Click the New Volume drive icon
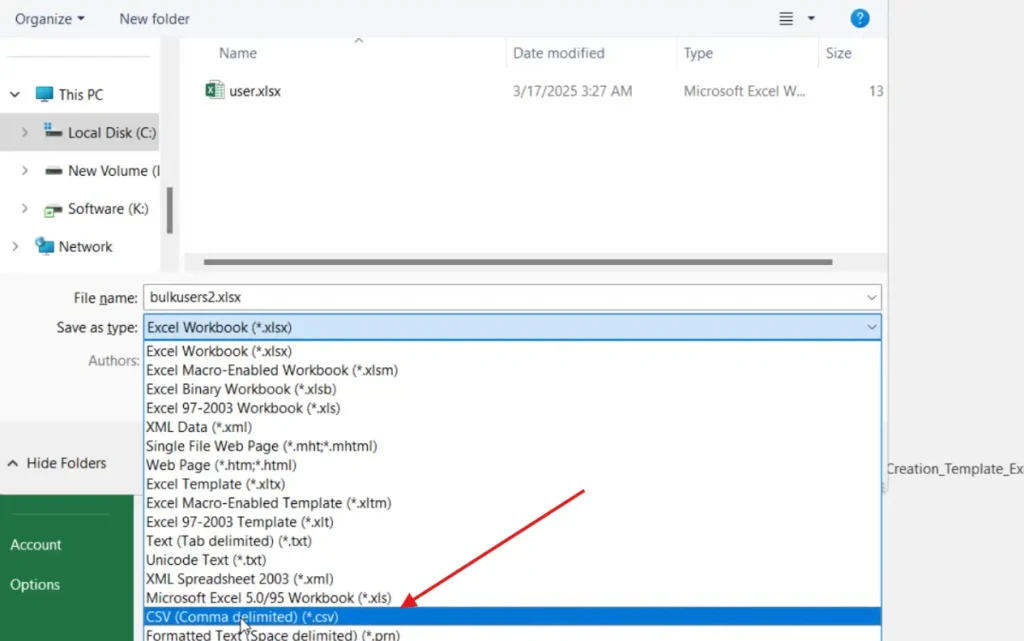 tap(54, 171)
